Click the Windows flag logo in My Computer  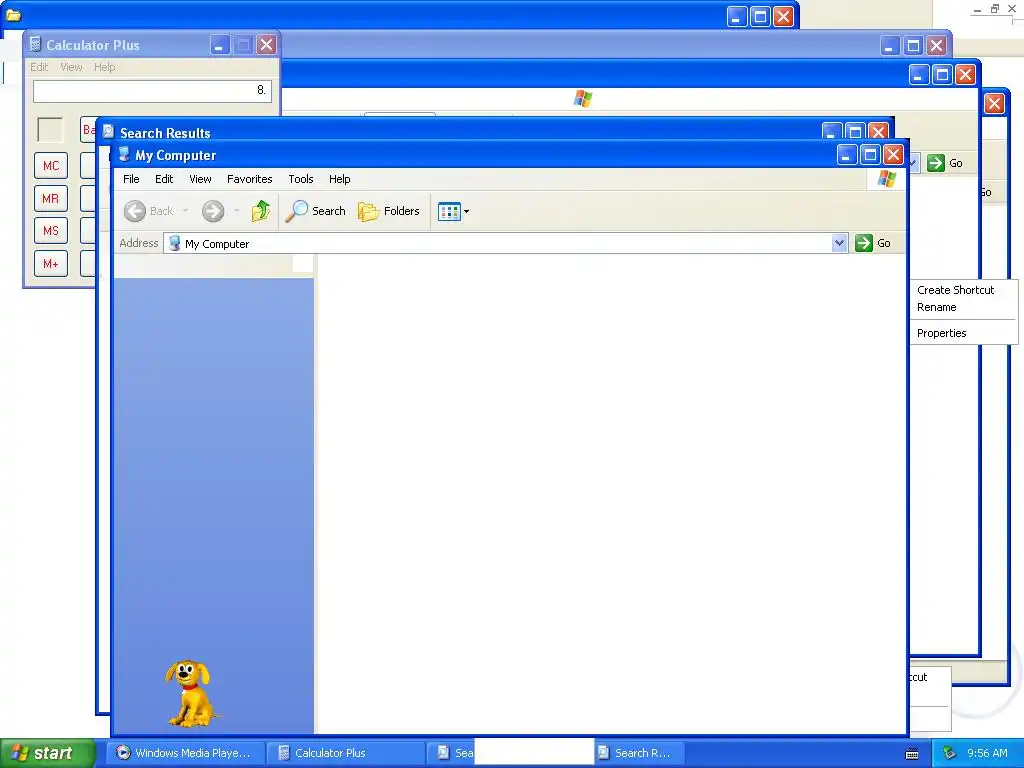[887, 178]
